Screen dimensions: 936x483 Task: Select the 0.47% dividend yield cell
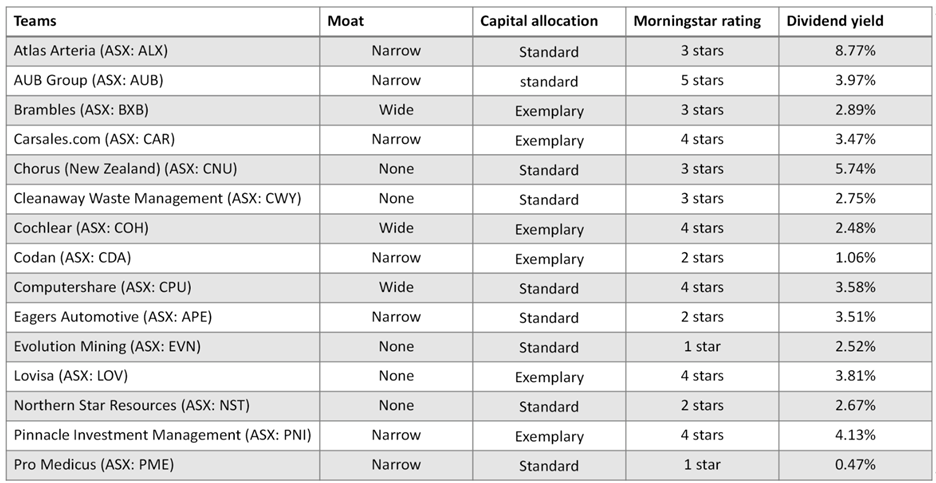click(x=855, y=465)
